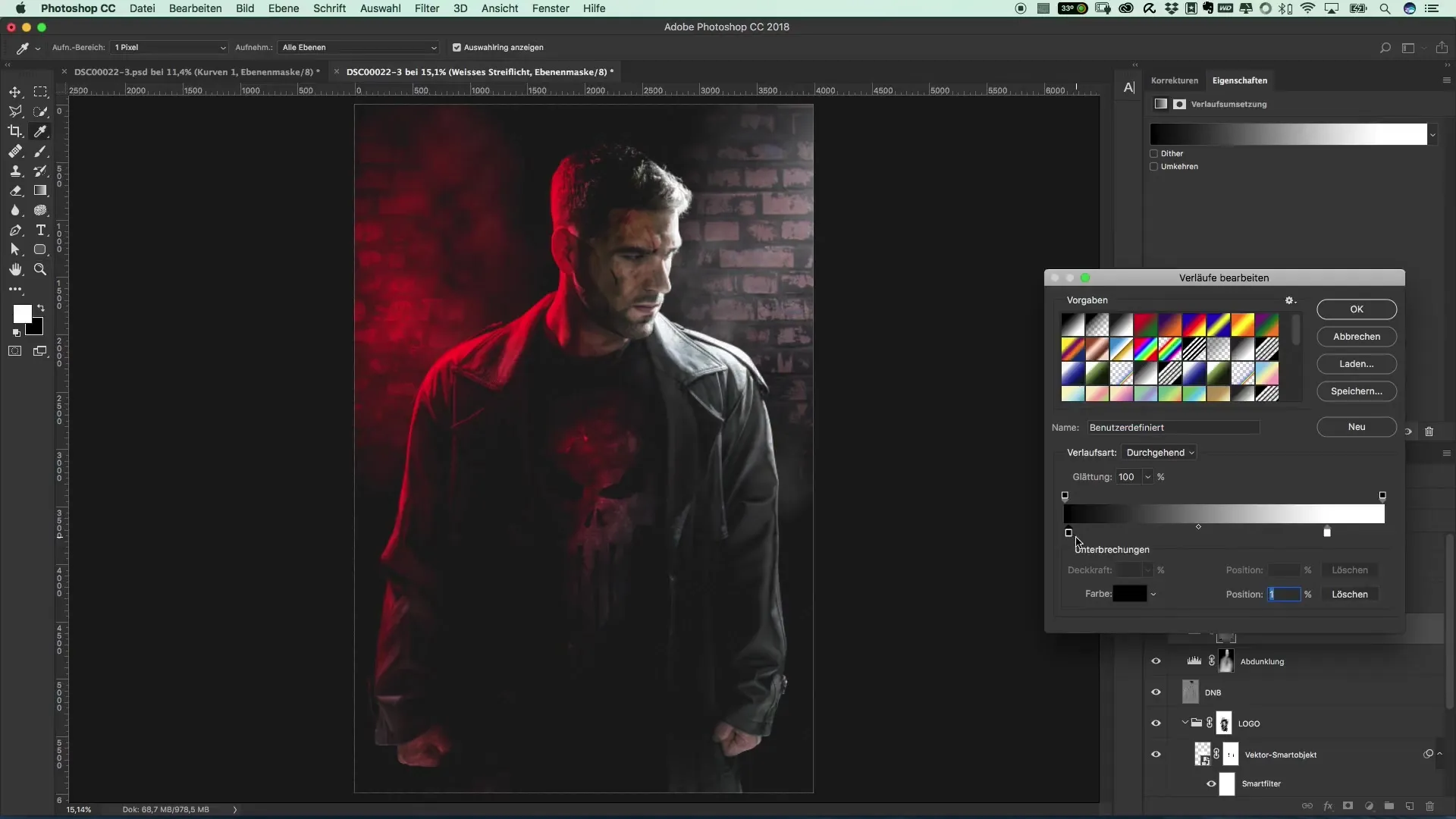
Task: Select the Rounded Rectangle shape tool
Action: click(x=41, y=249)
